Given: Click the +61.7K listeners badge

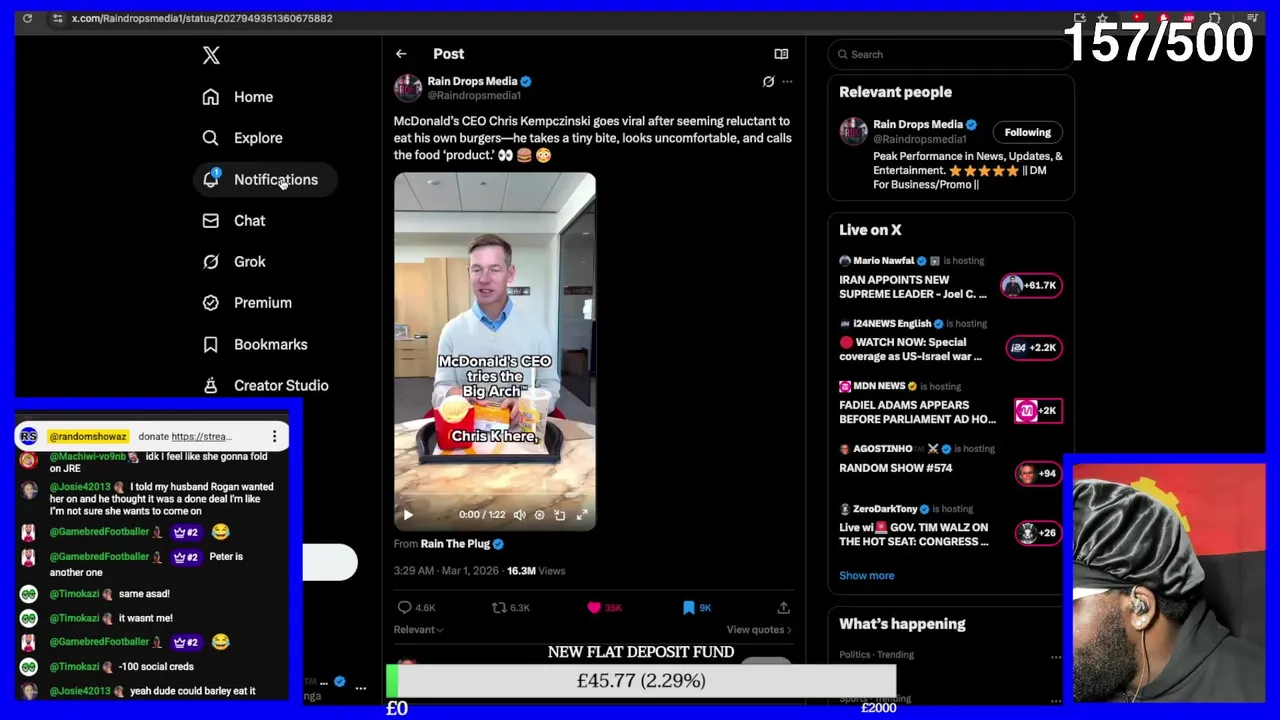Looking at the screenshot, I should [1032, 286].
